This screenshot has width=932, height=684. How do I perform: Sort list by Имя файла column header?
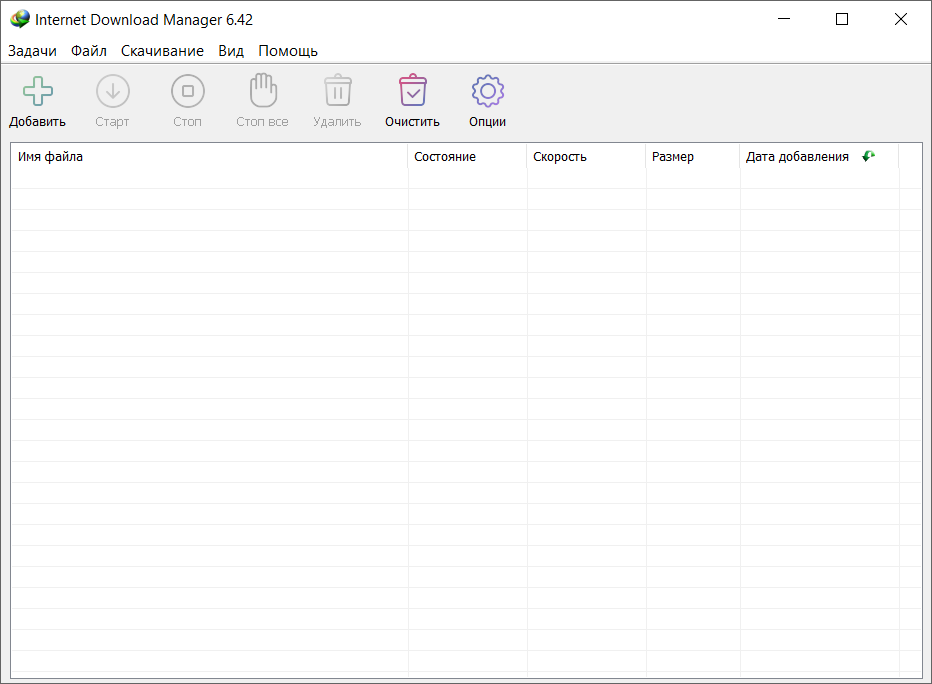pyautogui.click(x=50, y=157)
